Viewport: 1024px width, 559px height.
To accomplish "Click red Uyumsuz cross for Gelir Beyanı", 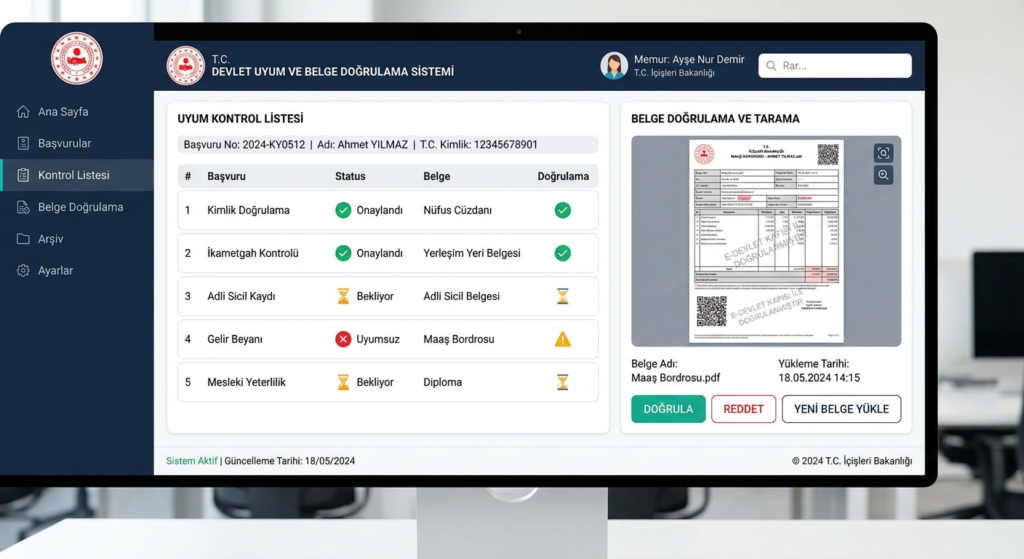I will pos(343,340).
